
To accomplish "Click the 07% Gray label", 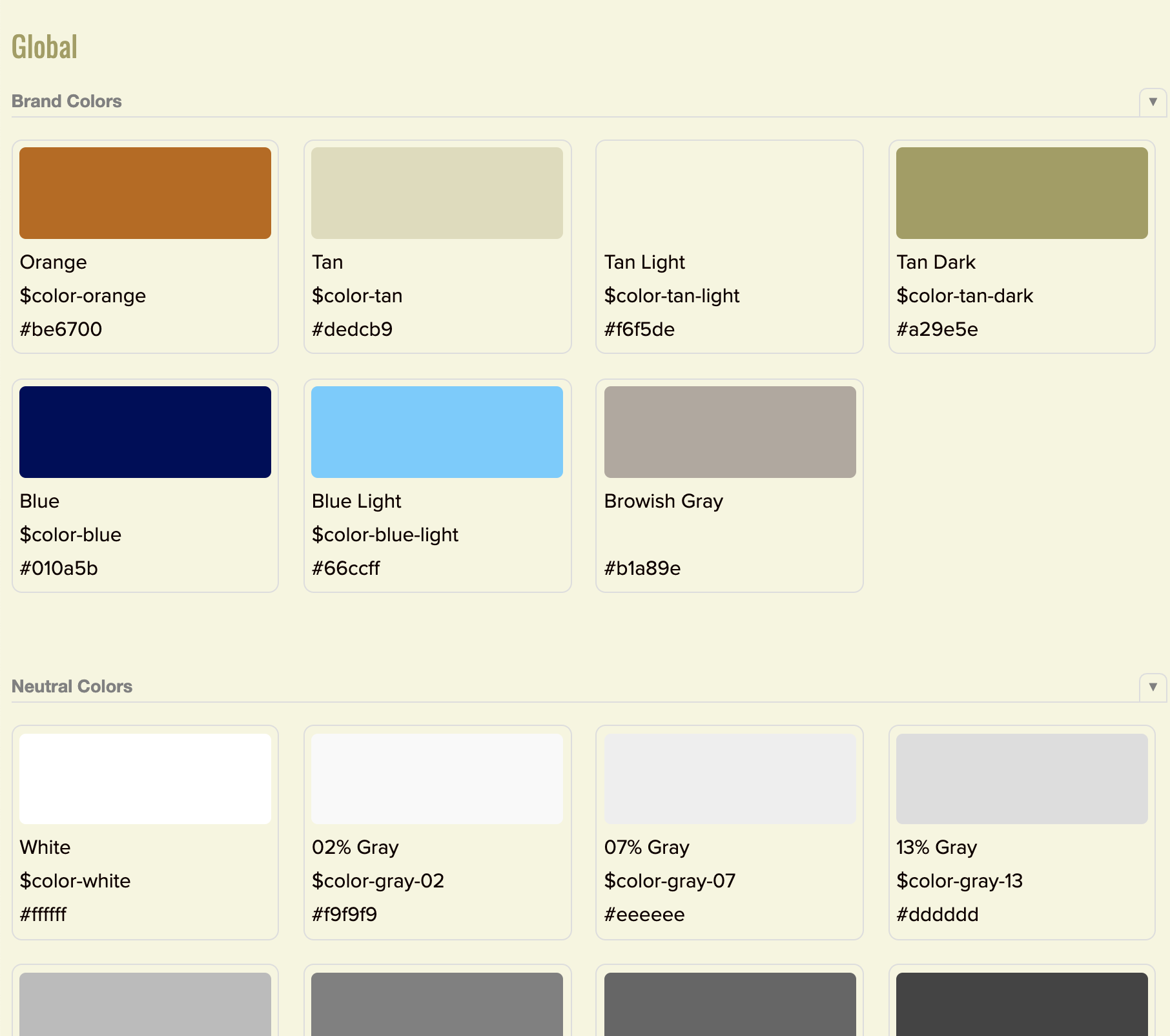I will tap(647, 847).
